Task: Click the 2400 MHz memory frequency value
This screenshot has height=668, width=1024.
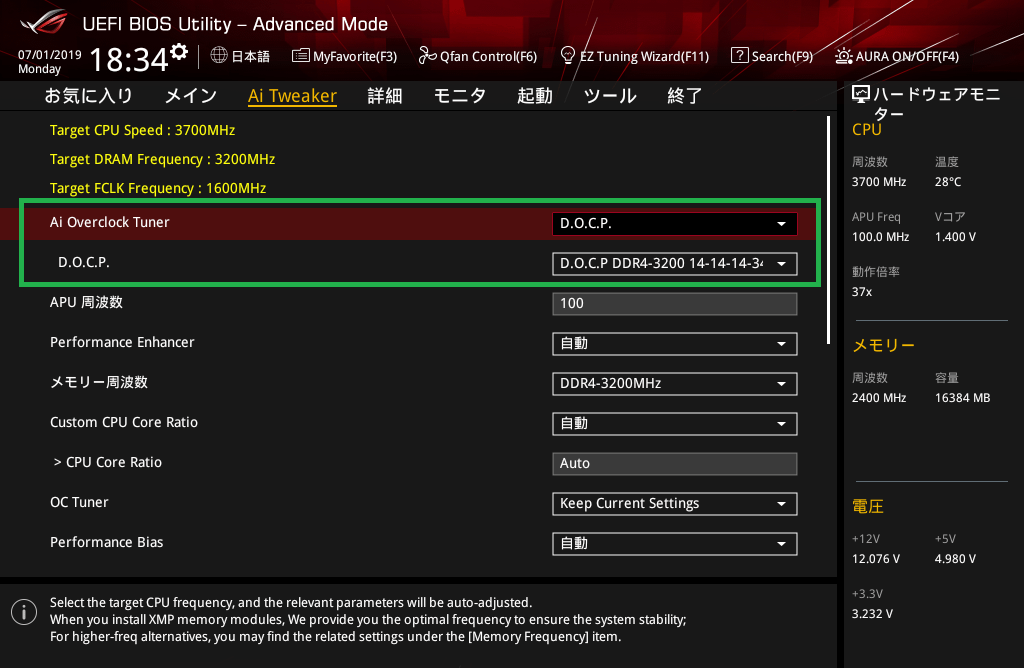Action: point(879,398)
